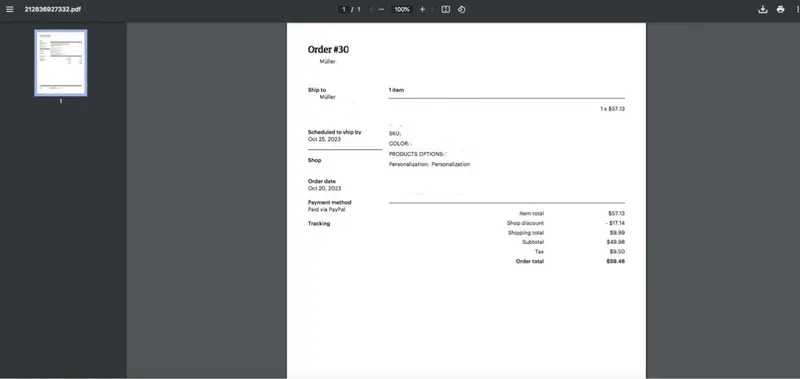
Task: Click the Oct 20, 2023 date
Action: (324, 188)
